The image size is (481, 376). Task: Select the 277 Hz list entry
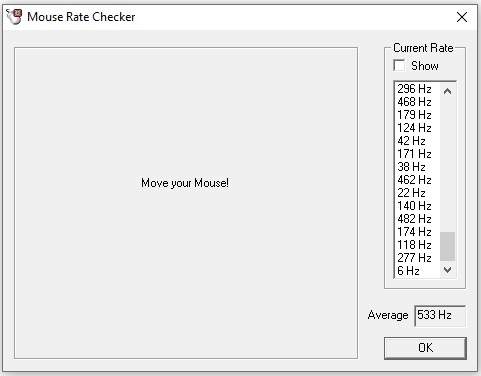tap(417, 258)
